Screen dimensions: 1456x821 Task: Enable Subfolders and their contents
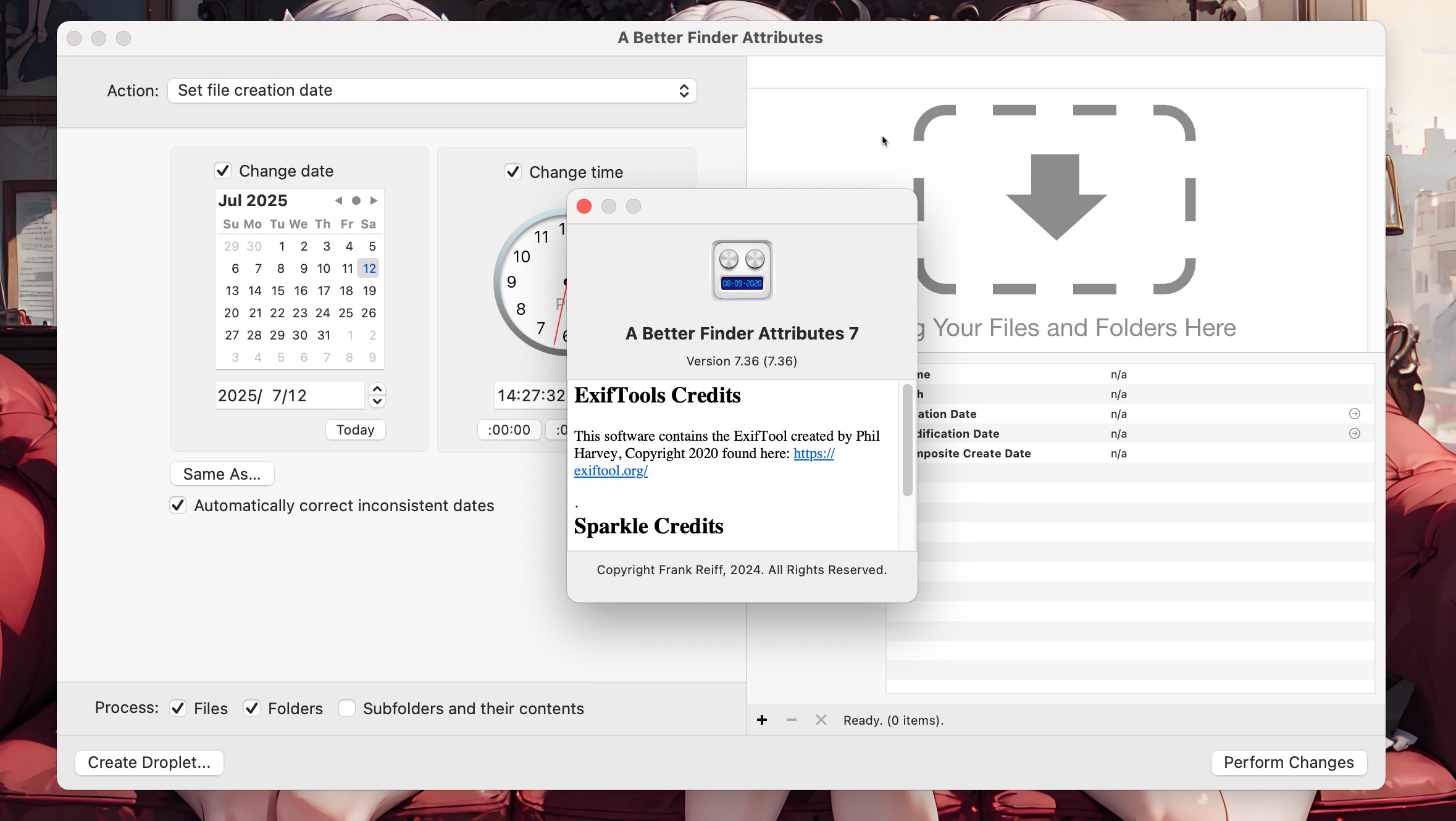347,708
